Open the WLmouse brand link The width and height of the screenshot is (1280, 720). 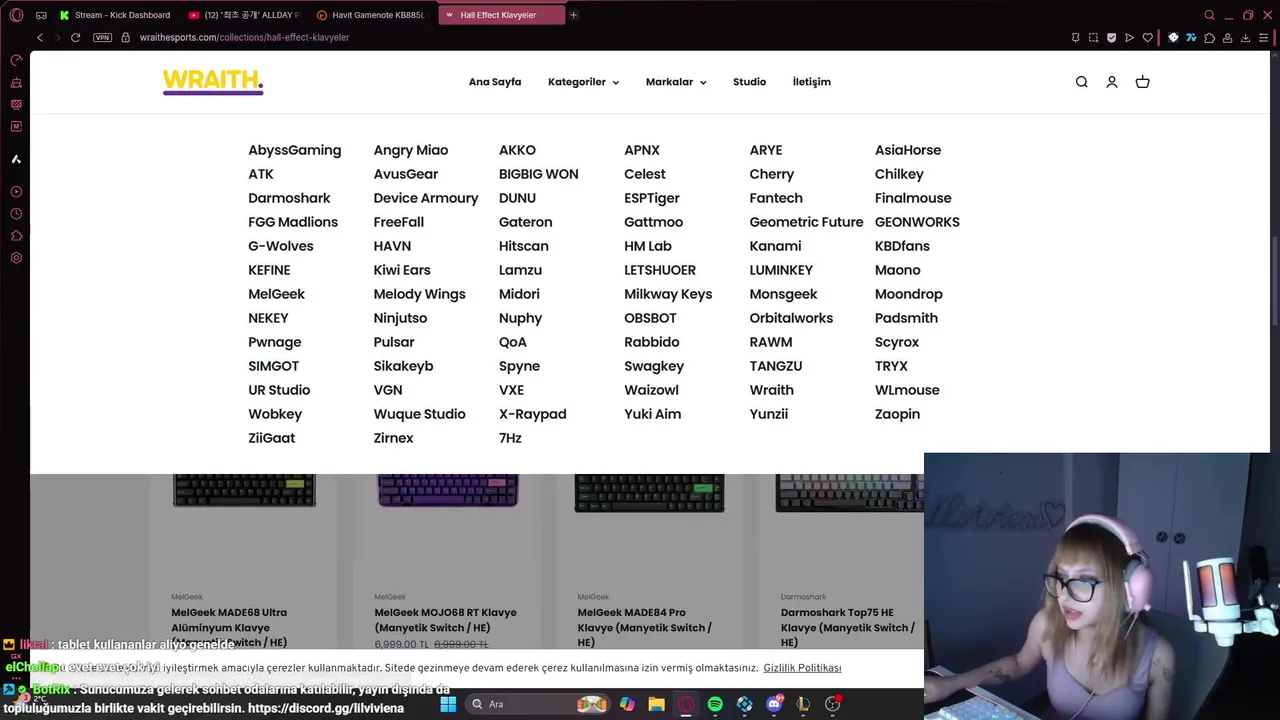[x=907, y=390]
